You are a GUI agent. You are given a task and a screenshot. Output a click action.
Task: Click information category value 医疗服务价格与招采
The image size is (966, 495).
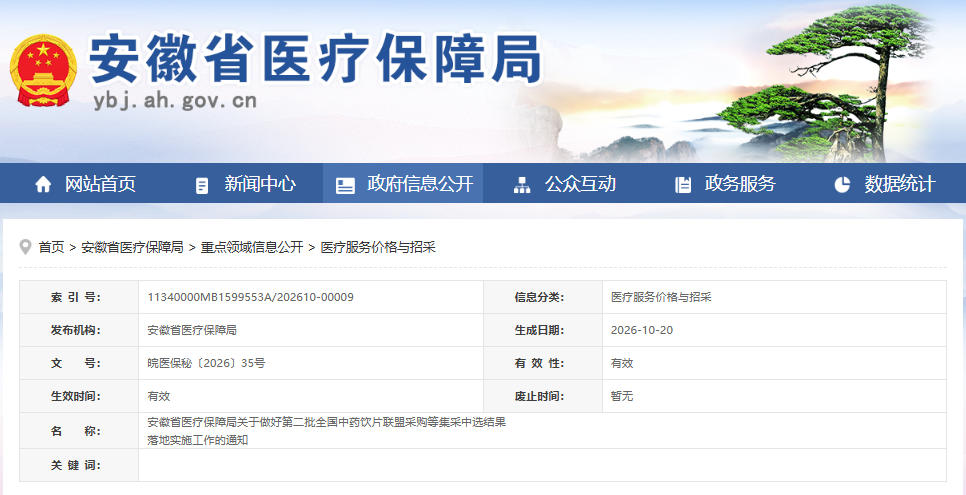(x=661, y=297)
